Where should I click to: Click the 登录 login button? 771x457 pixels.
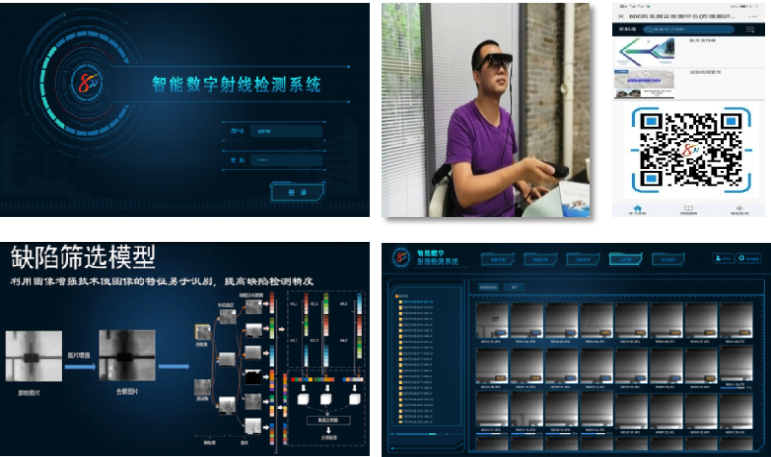click(297, 192)
